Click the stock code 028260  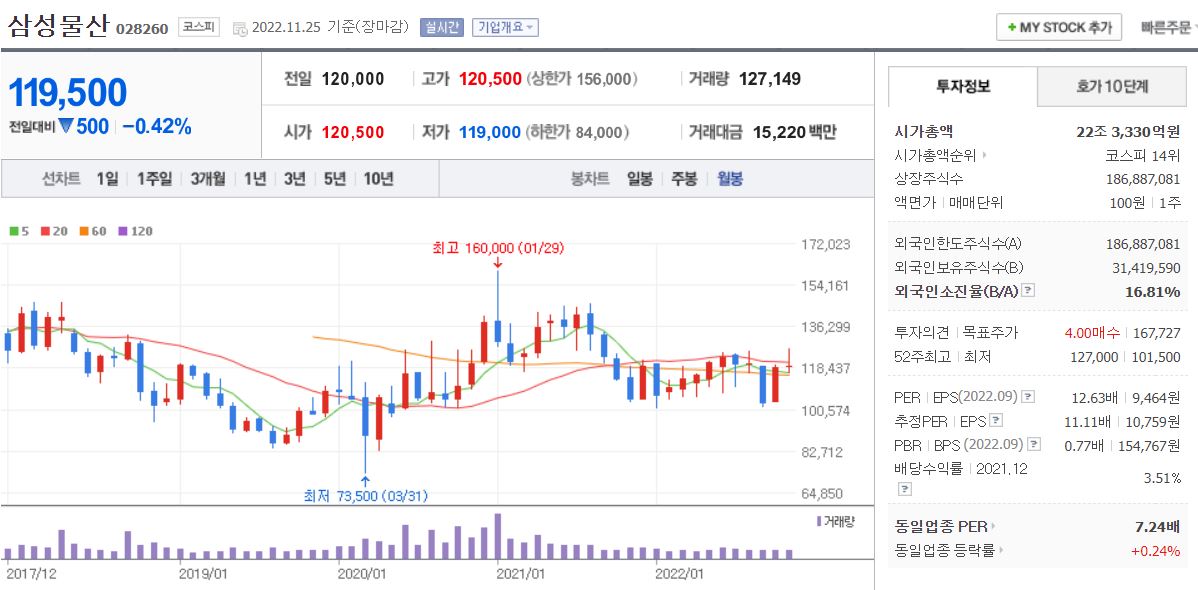pyautogui.click(x=142, y=30)
